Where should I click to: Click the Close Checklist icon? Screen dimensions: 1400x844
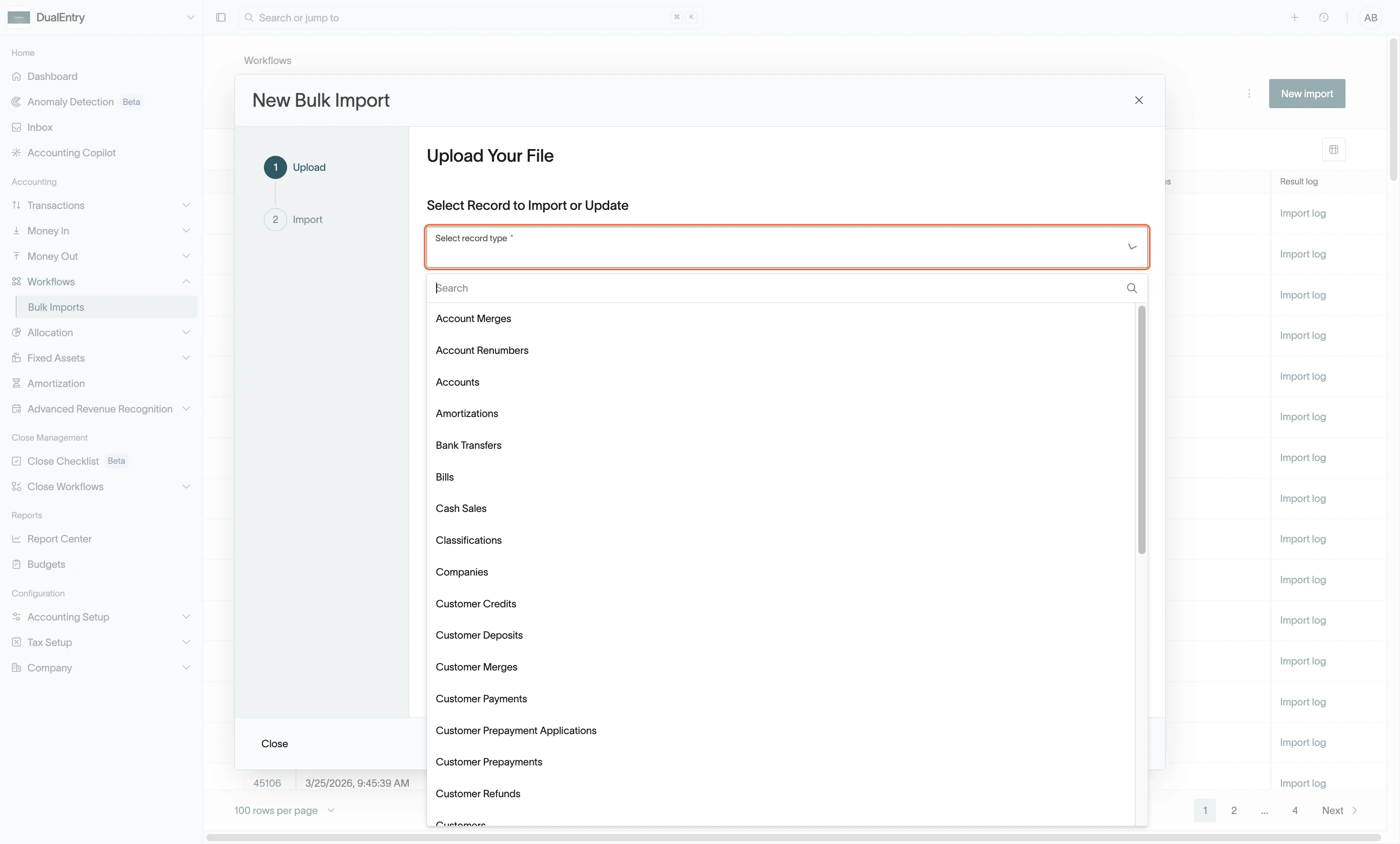coord(16,461)
